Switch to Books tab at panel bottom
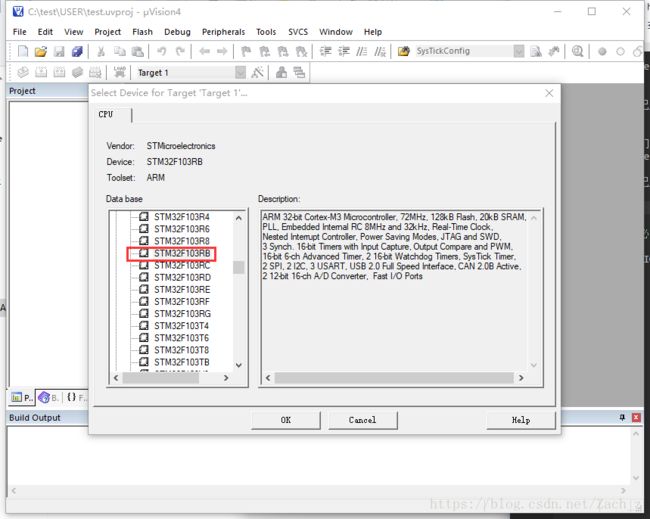The width and height of the screenshot is (650, 519). pos(49,398)
